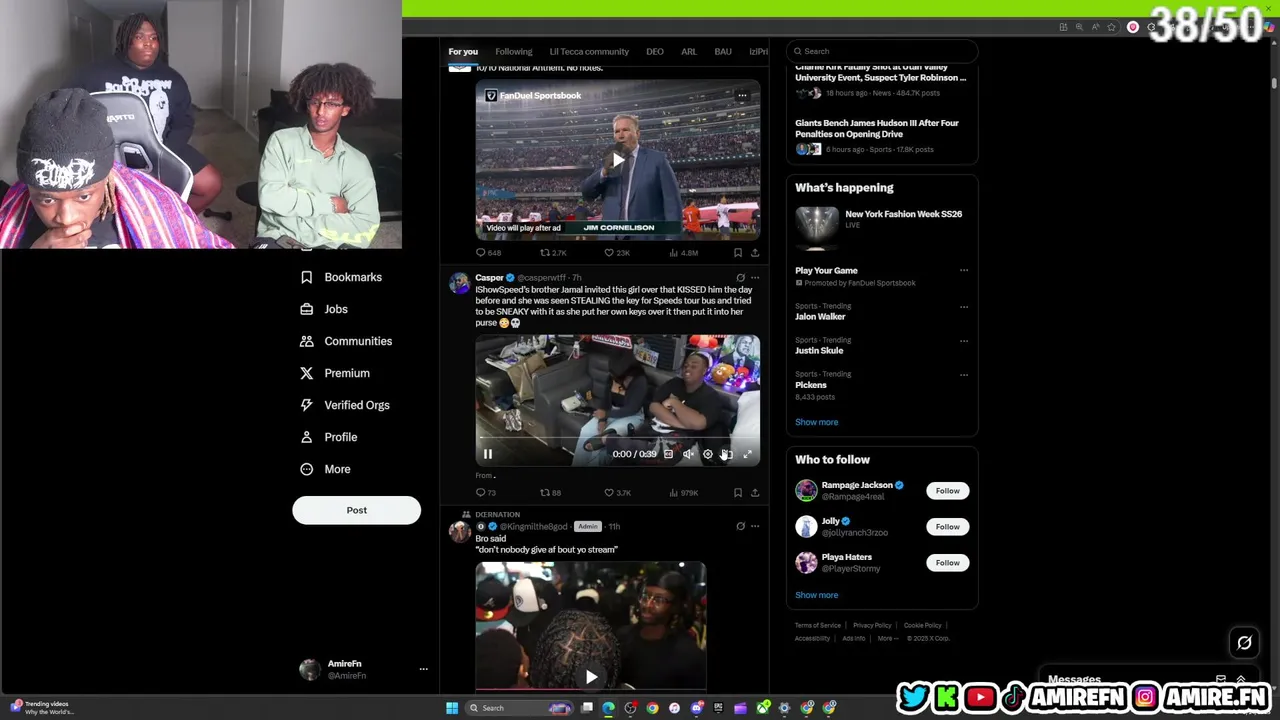1280x720 pixels.
Task: Go to Communities
Action: (x=346, y=341)
